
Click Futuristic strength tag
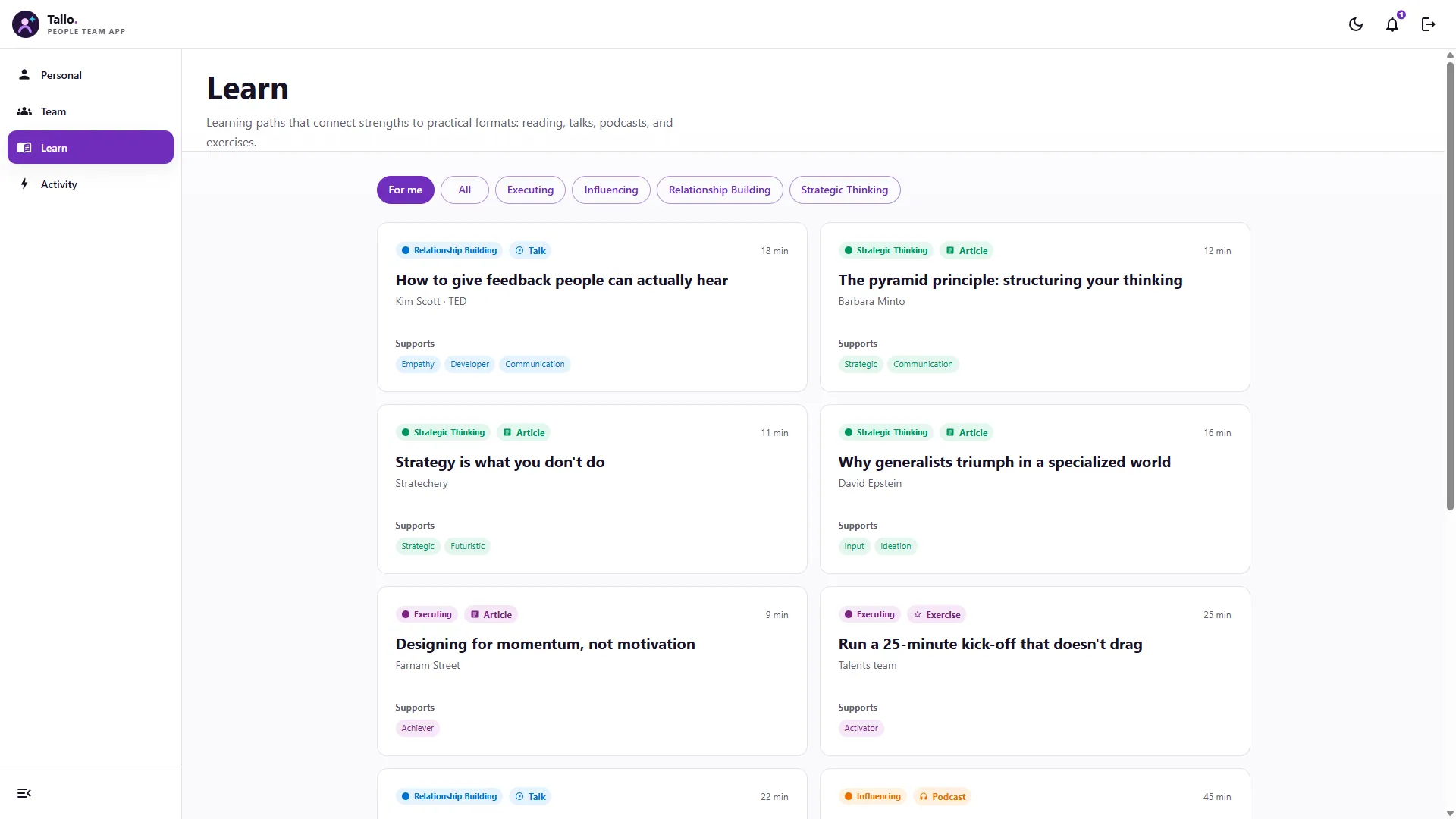[x=467, y=547]
